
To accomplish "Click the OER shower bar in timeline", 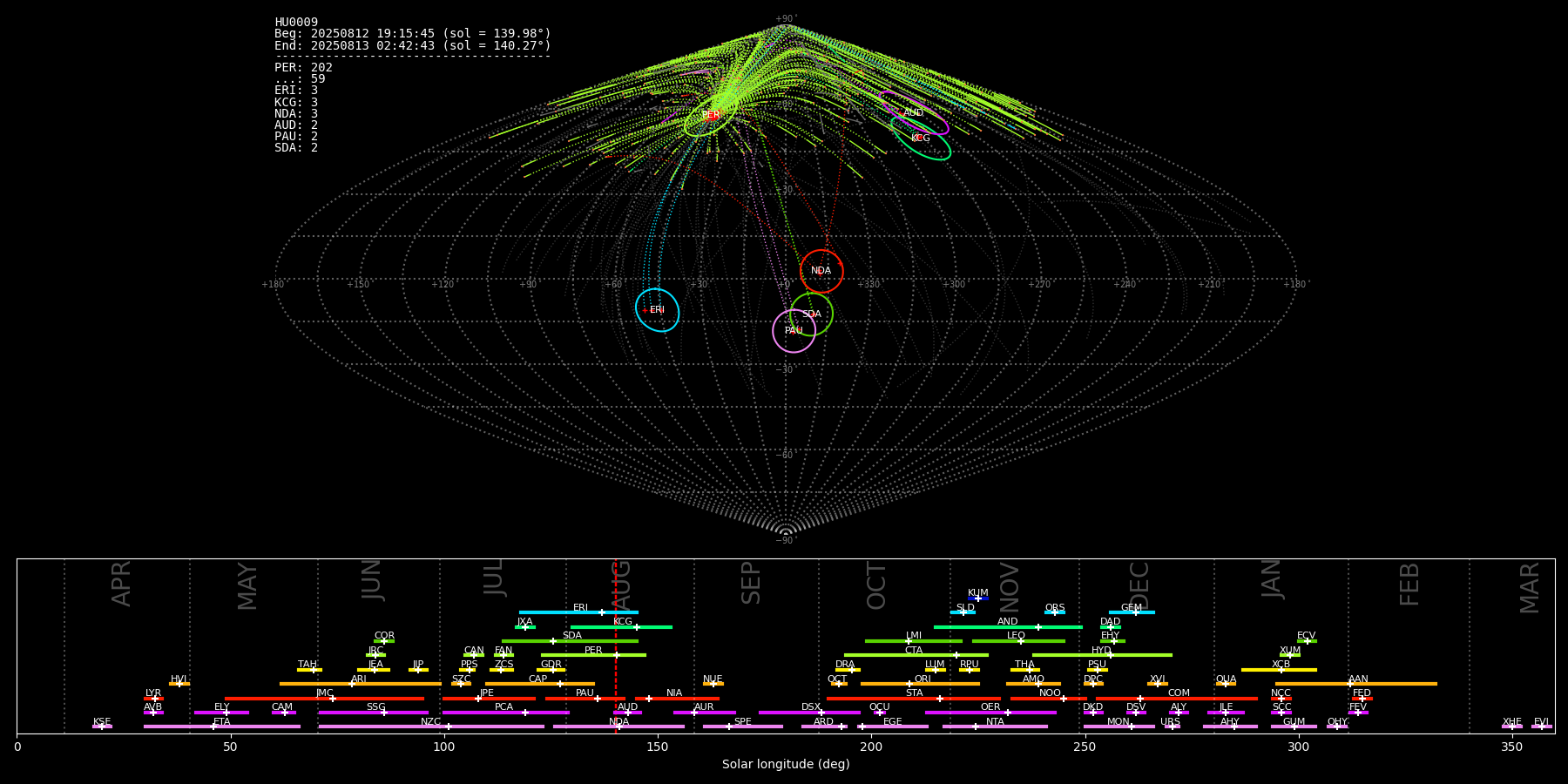I will pyautogui.click(x=990, y=713).
